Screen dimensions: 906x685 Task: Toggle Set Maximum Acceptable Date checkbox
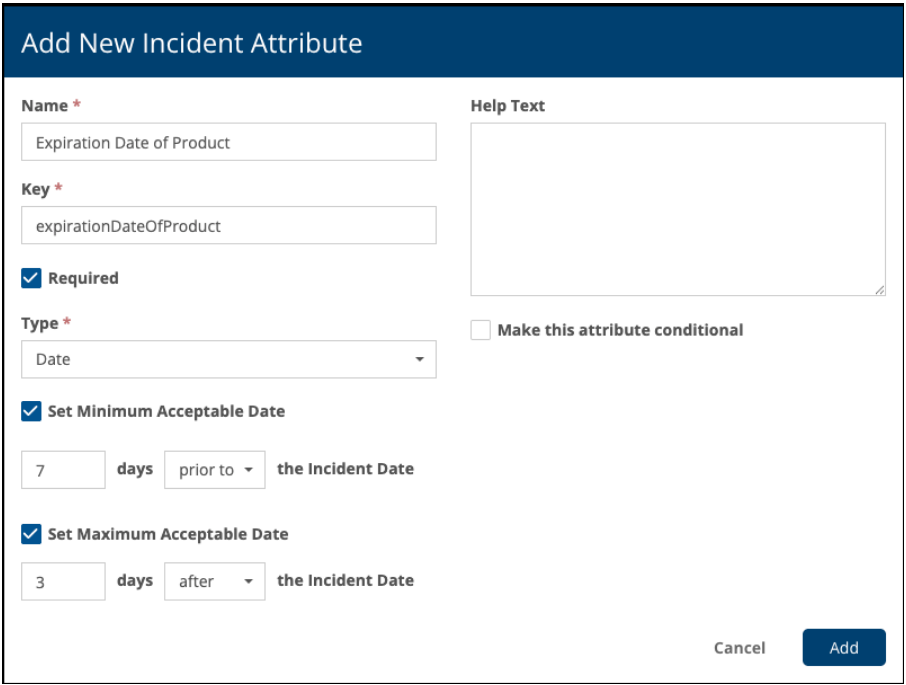[31, 534]
